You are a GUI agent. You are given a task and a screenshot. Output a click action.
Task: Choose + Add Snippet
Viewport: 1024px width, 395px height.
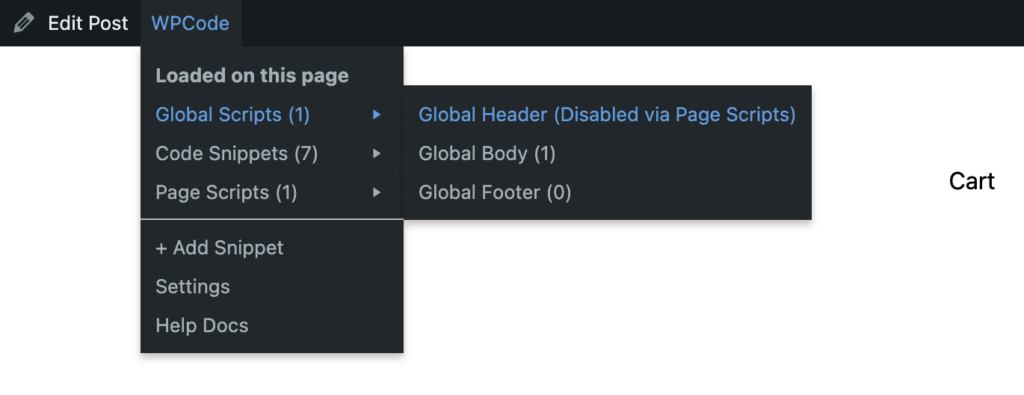pyautogui.click(x=272, y=248)
